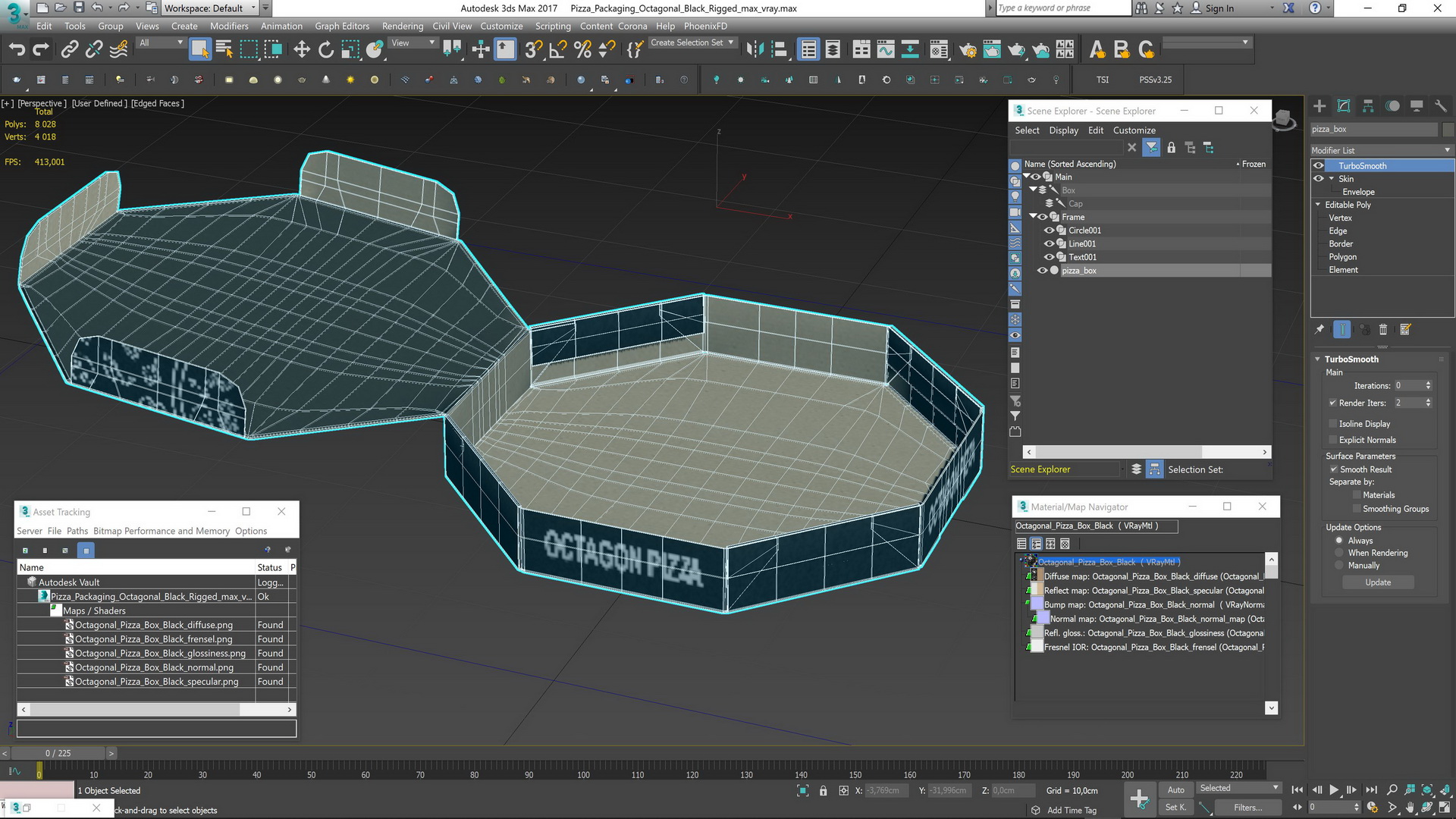Toggle Percent Snap in the toolbar
The height and width of the screenshot is (819, 1456).
point(582,50)
